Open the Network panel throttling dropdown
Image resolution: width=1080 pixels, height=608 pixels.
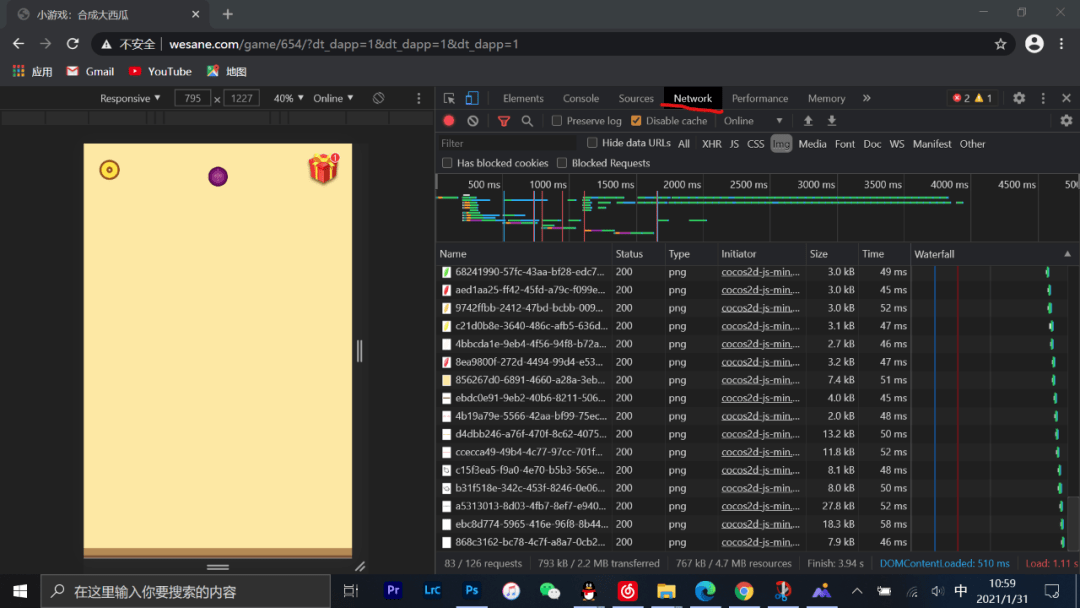[754, 120]
